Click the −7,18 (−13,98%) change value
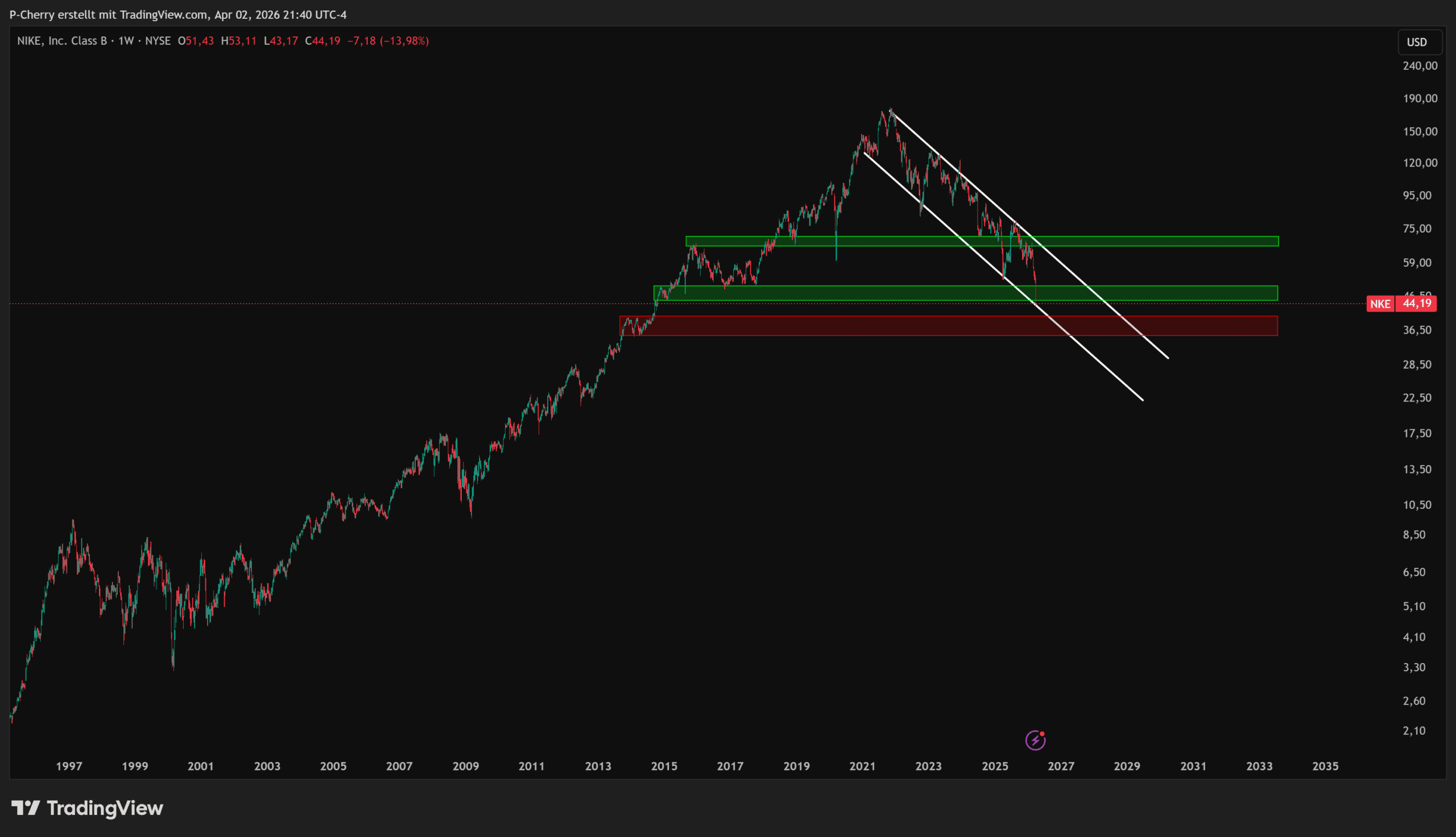 (388, 41)
